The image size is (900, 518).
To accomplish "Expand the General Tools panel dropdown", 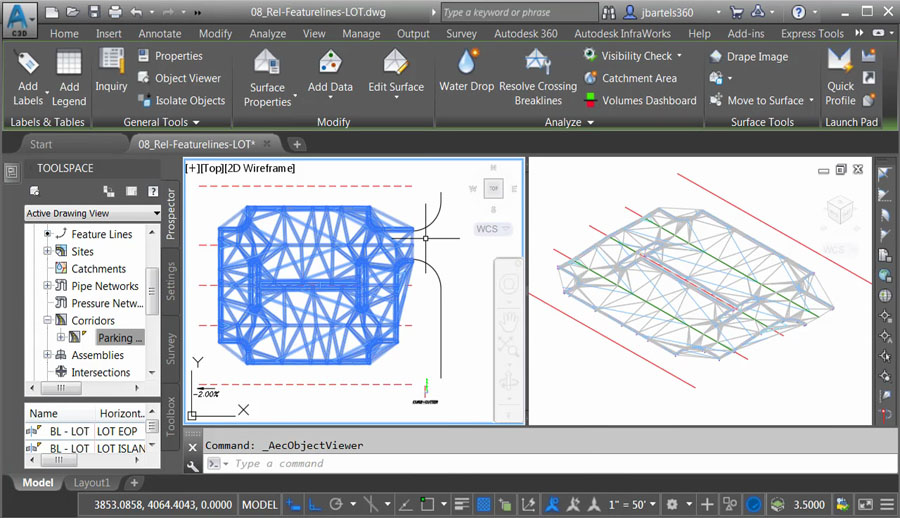I will click(x=196, y=122).
